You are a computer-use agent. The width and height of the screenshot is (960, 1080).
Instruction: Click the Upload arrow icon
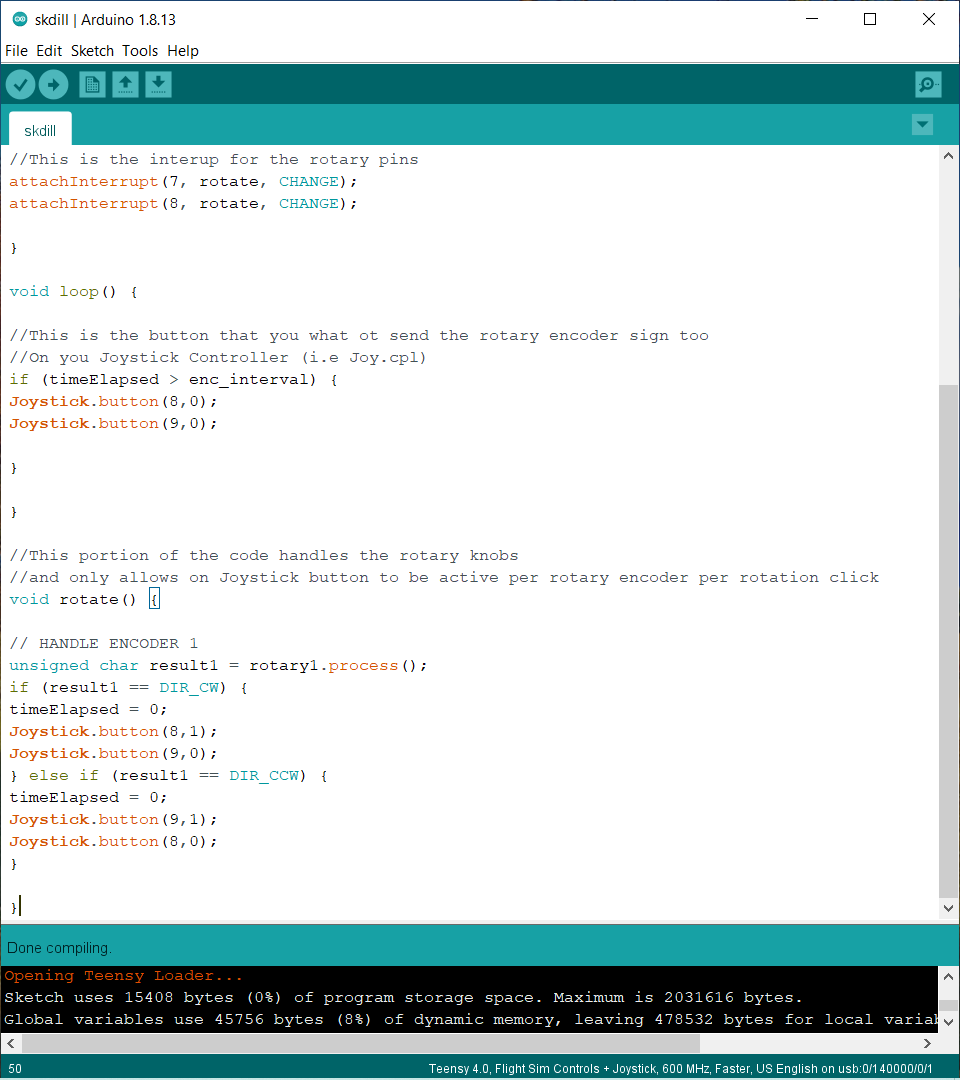coord(53,85)
